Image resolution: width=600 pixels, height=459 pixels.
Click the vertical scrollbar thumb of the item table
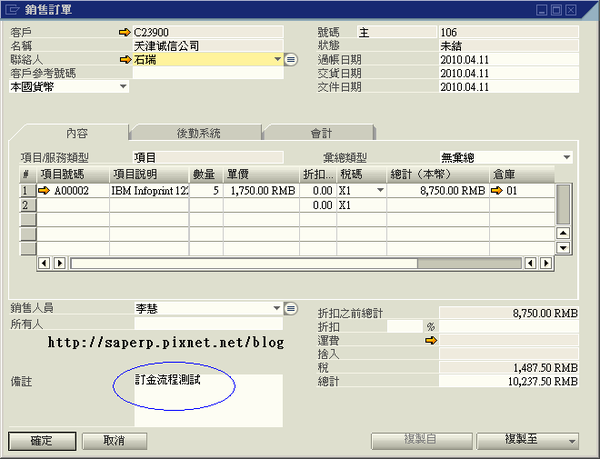click(x=563, y=204)
